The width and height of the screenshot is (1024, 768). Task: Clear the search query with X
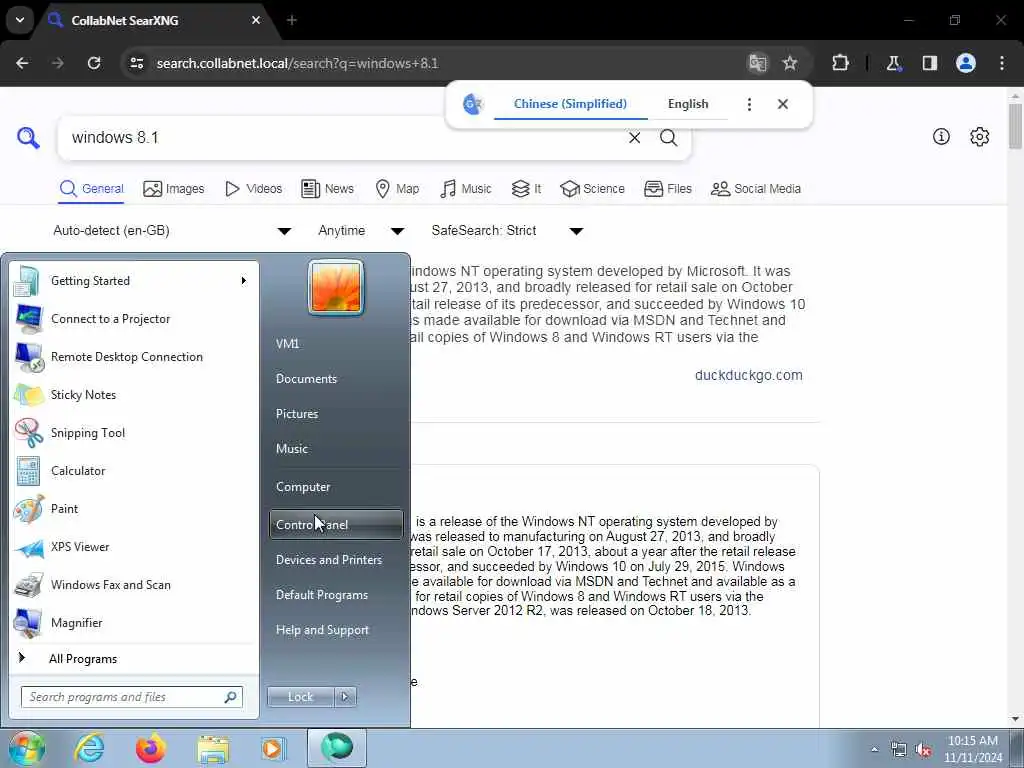(634, 138)
